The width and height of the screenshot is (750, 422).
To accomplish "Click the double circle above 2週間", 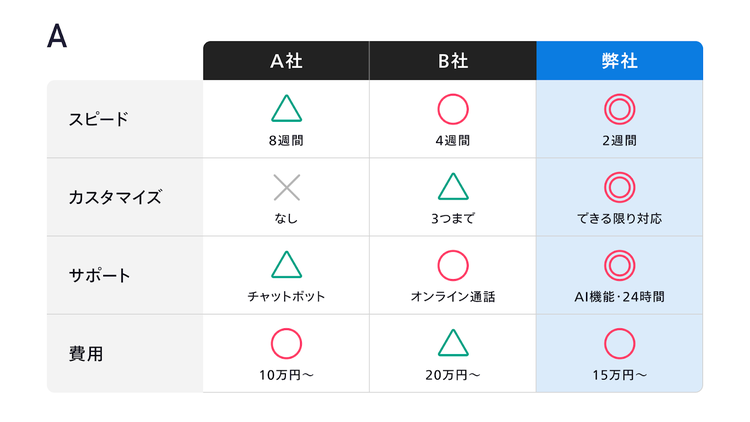I will (x=620, y=108).
